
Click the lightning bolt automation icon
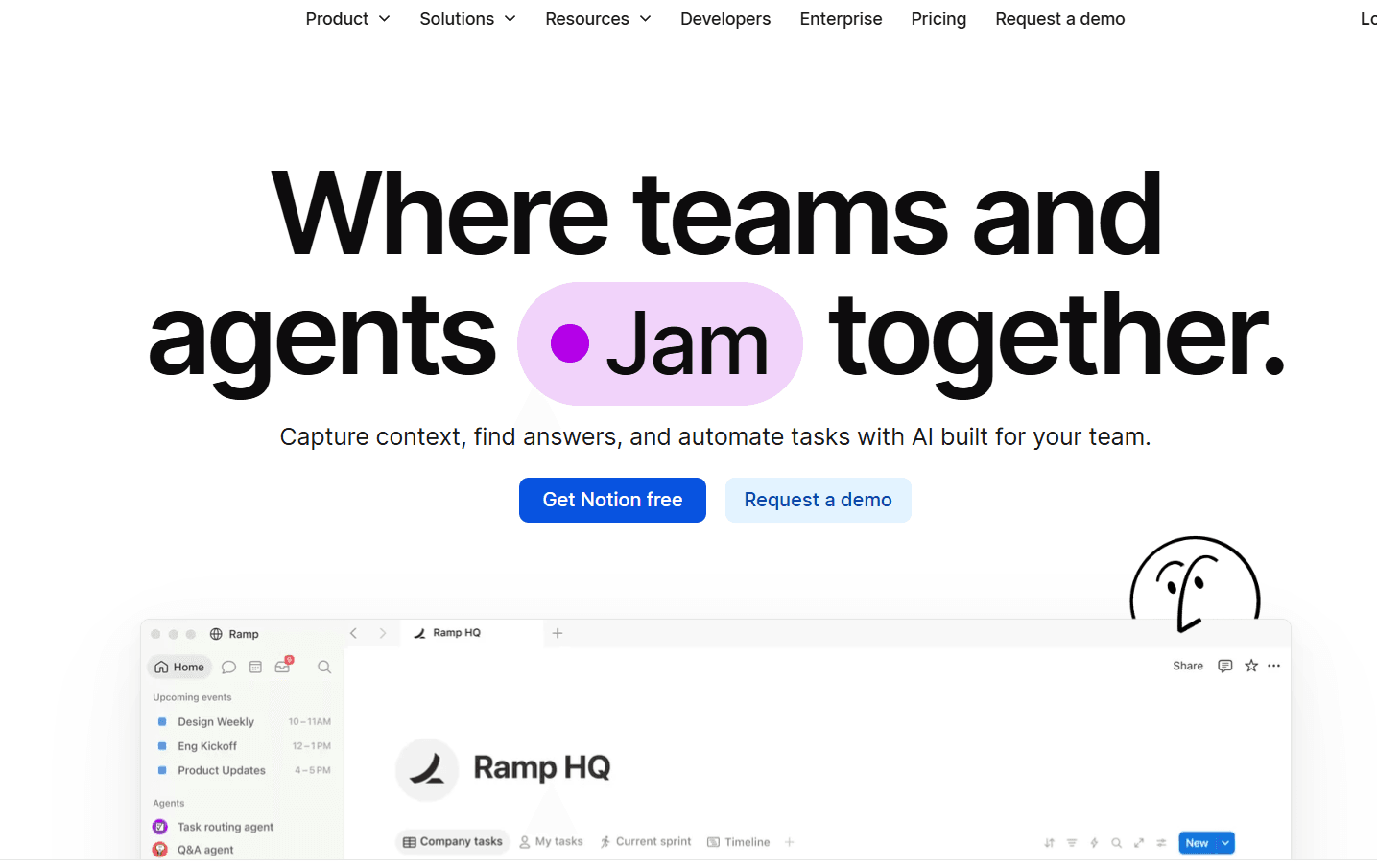(x=1094, y=843)
